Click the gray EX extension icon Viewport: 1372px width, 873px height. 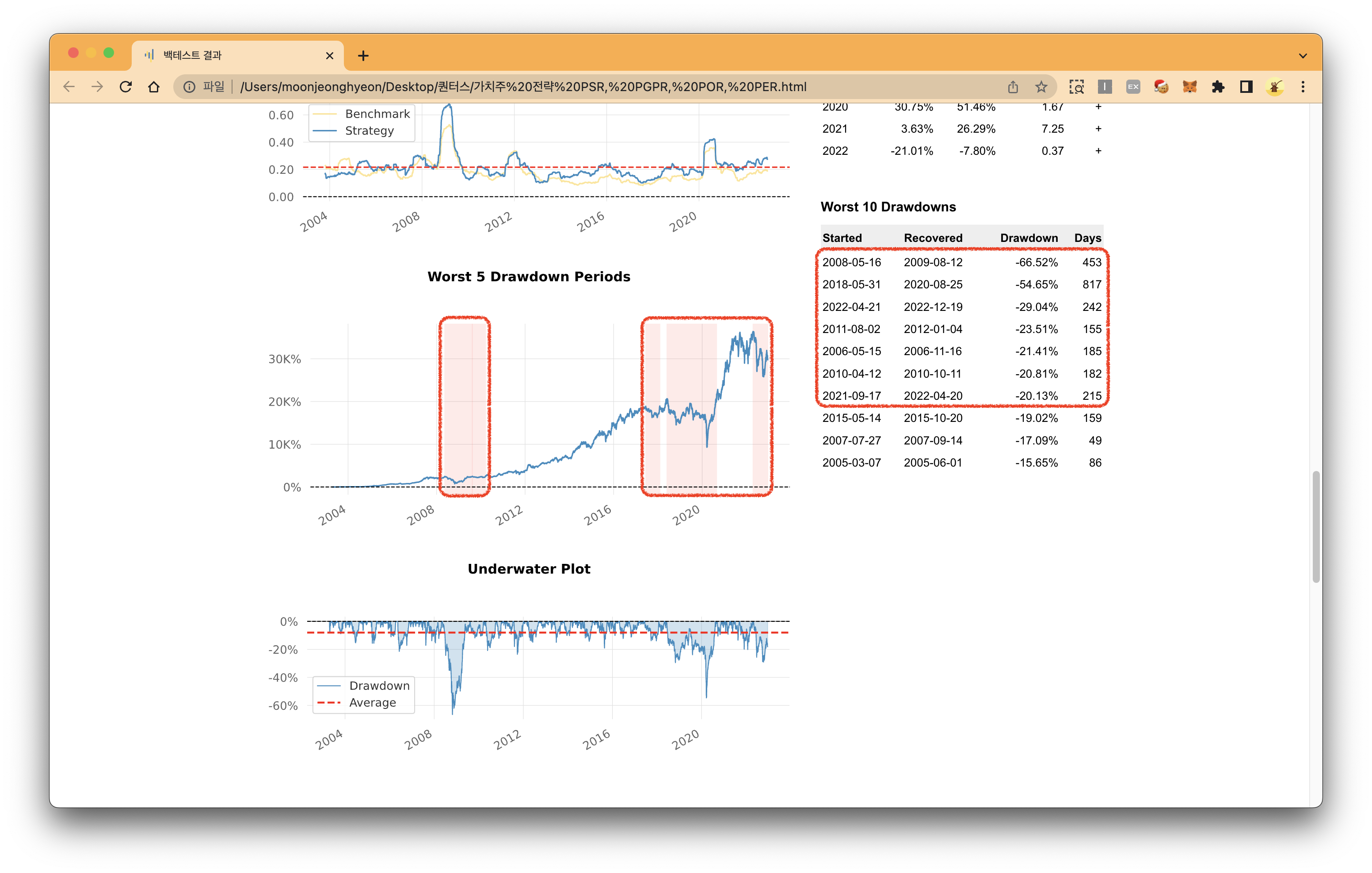click(x=1133, y=87)
